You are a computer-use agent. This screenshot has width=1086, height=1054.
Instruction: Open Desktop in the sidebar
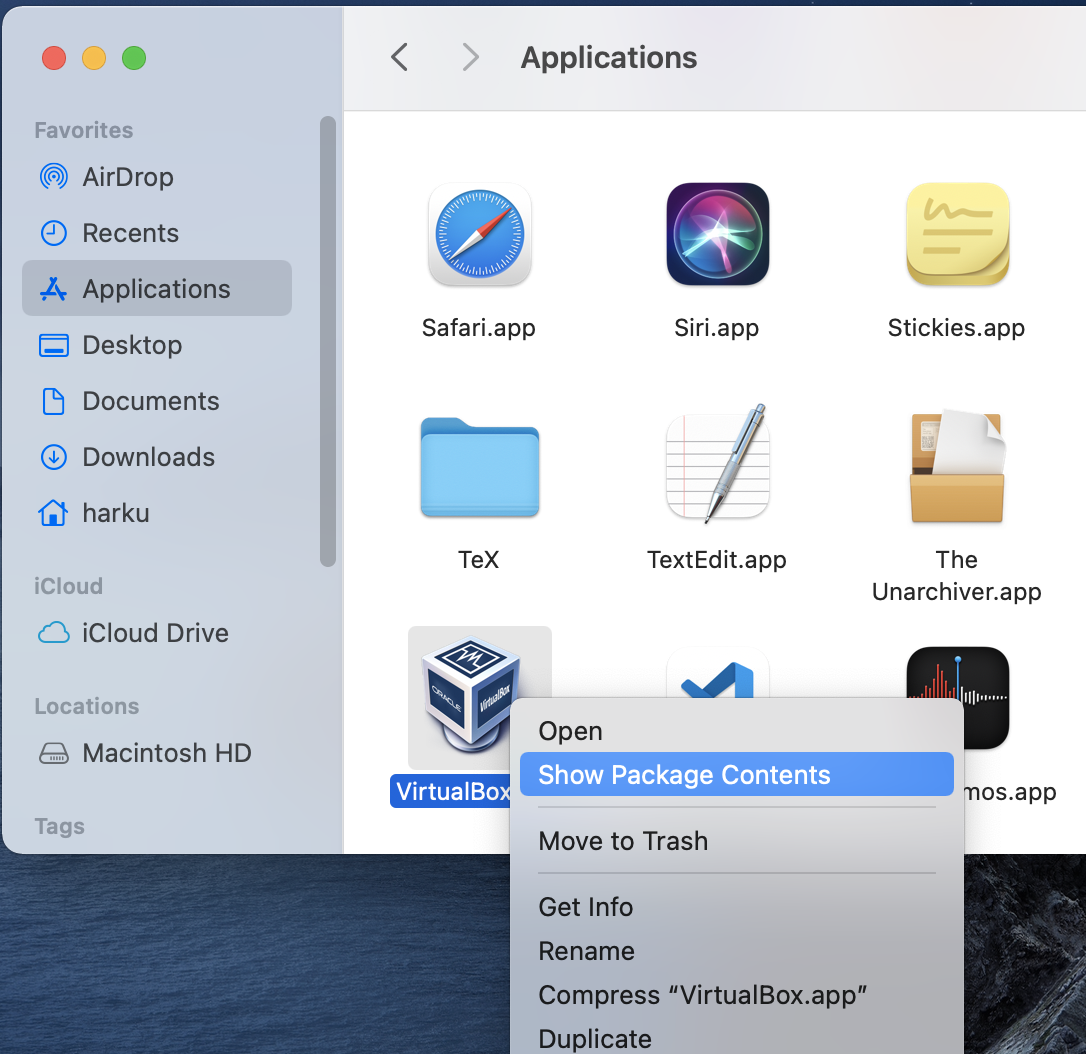157,345
